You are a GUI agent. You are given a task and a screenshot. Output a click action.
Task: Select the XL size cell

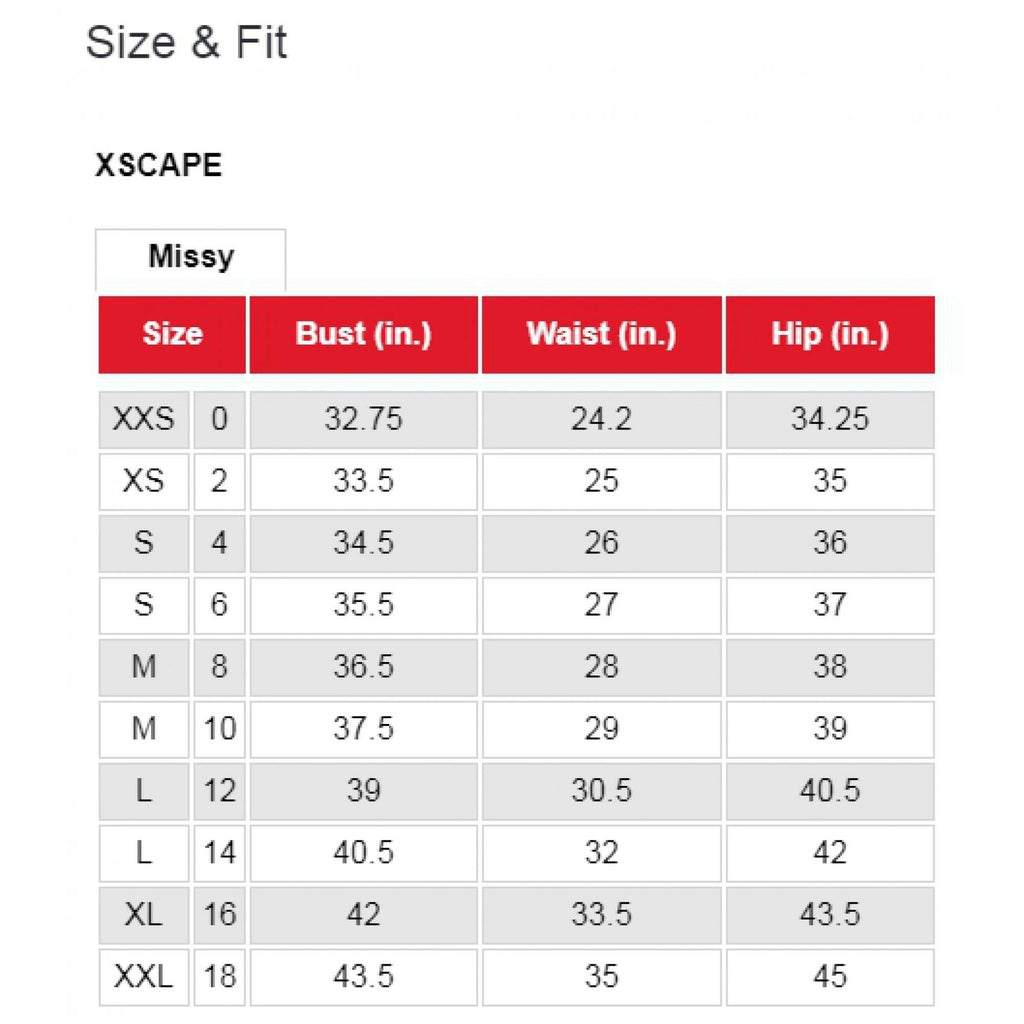point(144,914)
